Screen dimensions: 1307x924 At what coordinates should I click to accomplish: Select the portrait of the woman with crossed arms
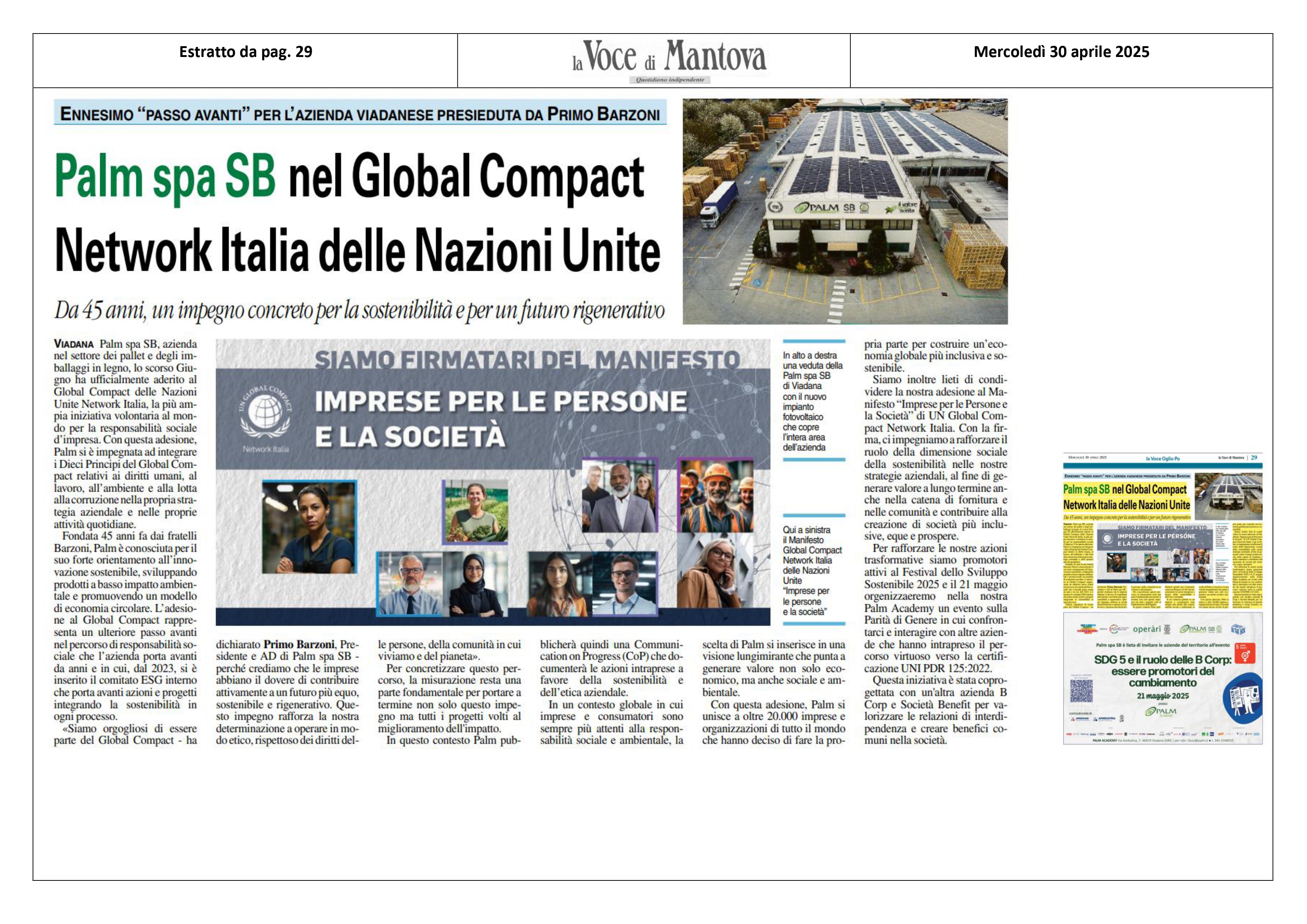pos(309,527)
